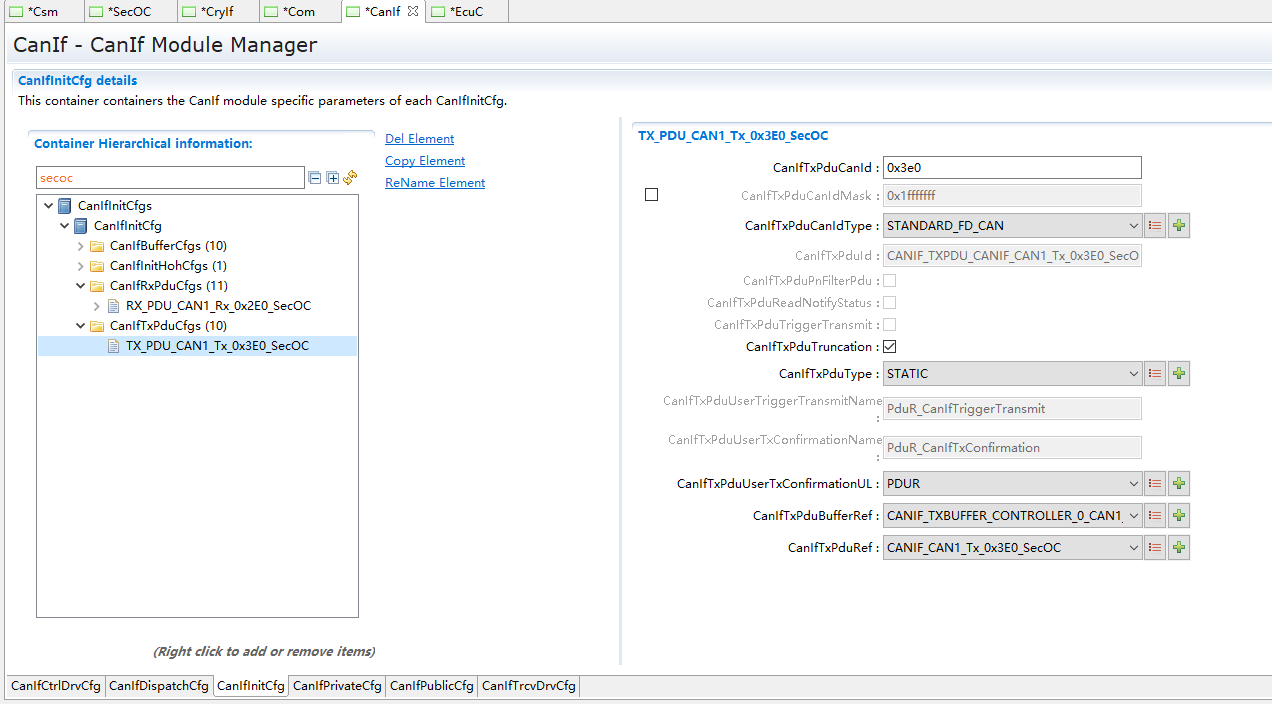
Task: Click the expand all tree icon
Action: (333, 178)
